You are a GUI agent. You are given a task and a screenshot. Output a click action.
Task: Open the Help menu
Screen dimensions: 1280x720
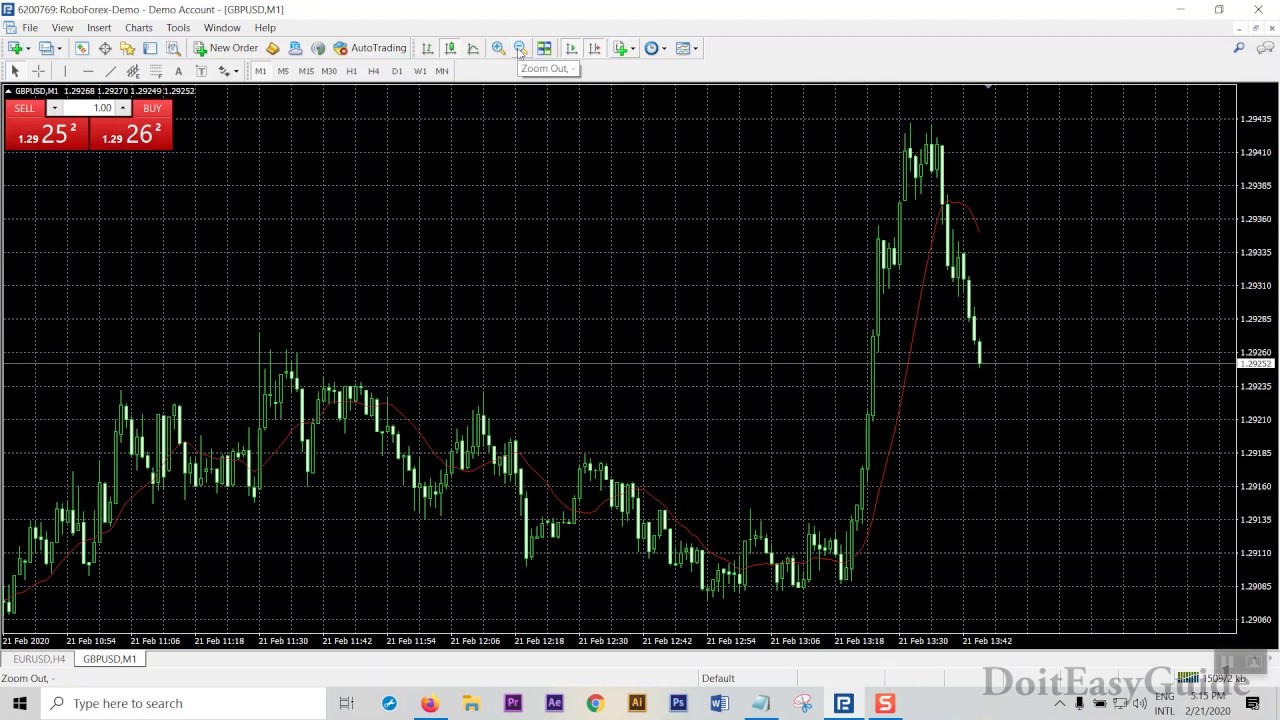pyautogui.click(x=265, y=28)
